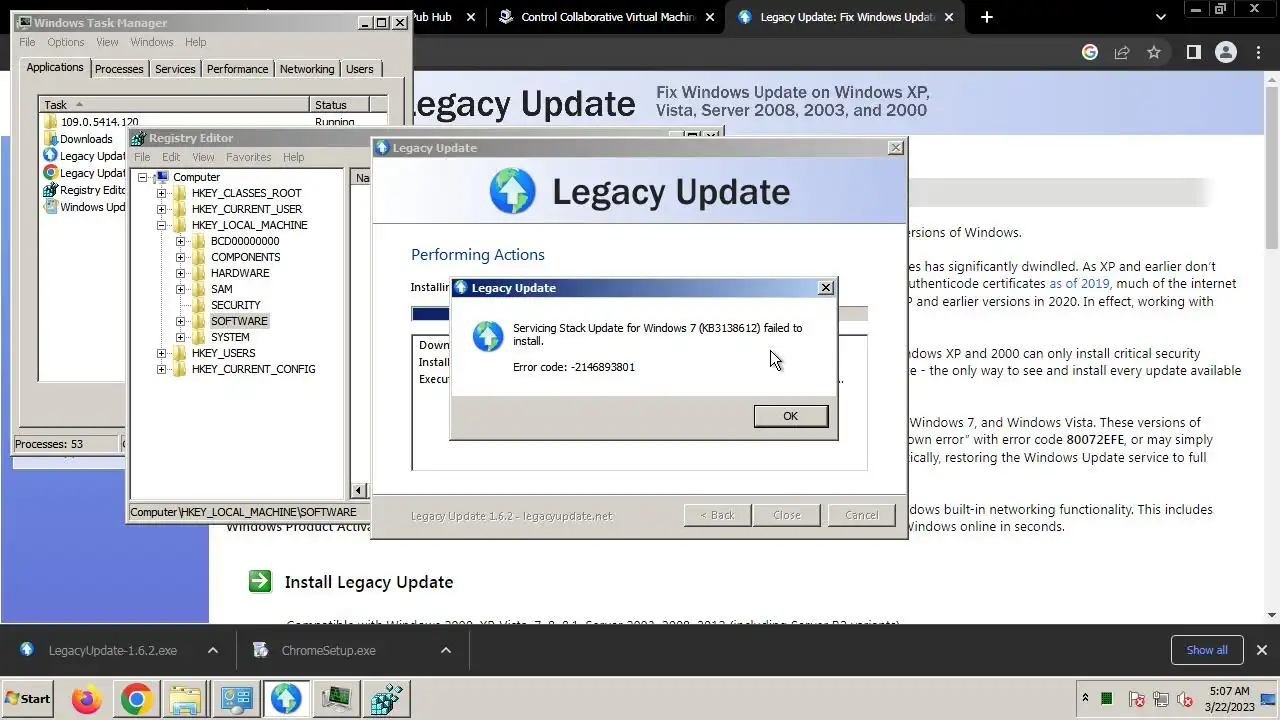This screenshot has height=720, width=1280.
Task: Switch to Registry Editor taskbar icon
Action: 386,699
